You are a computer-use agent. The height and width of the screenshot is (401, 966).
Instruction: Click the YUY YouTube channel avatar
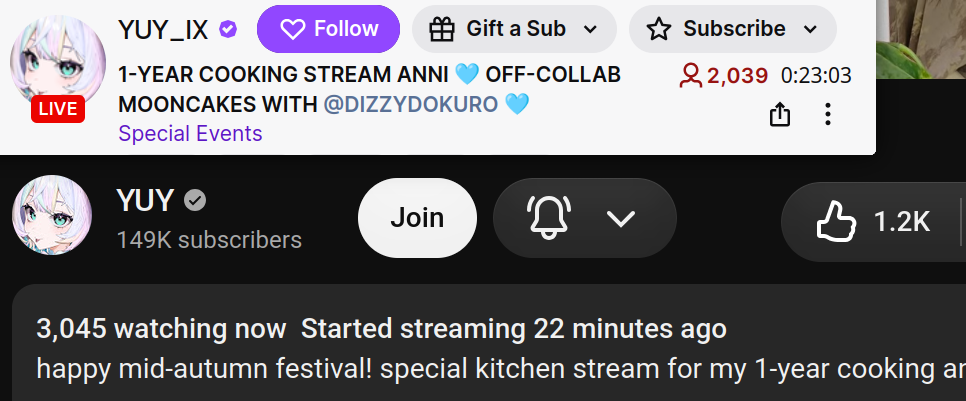click(52, 215)
